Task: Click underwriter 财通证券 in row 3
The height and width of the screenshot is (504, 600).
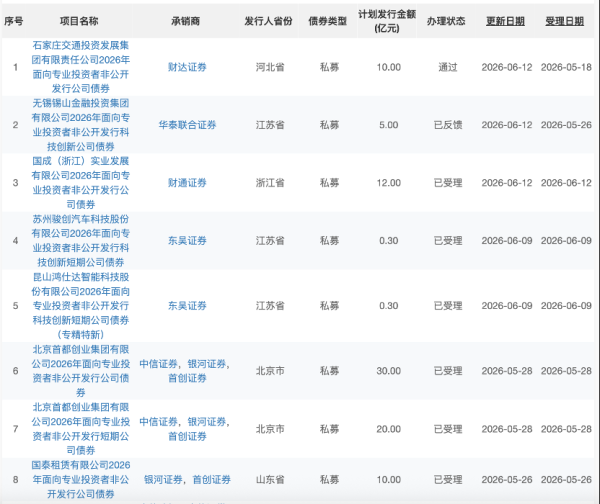Action: 187,183
